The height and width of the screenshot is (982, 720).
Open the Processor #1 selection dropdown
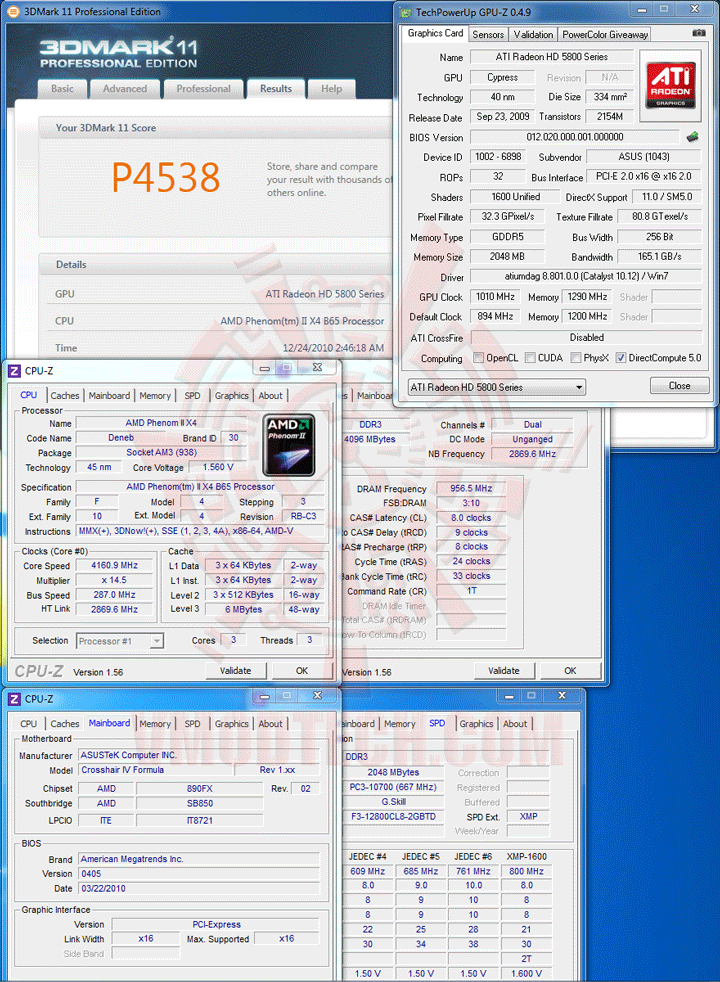(120, 641)
